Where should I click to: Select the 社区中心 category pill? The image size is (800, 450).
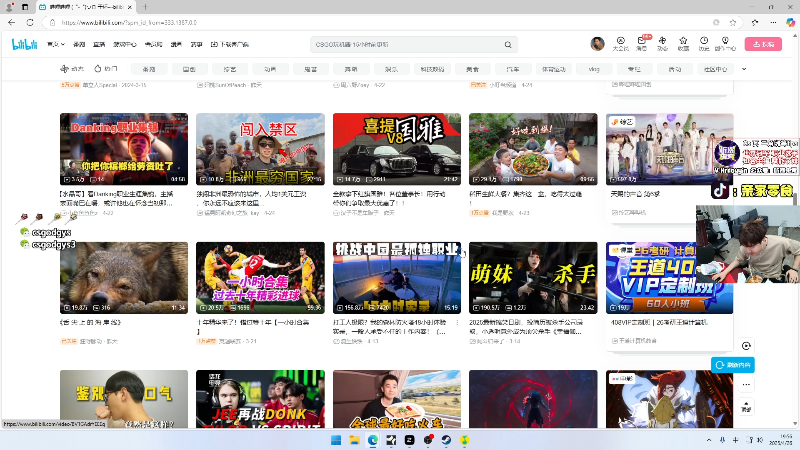click(715, 69)
